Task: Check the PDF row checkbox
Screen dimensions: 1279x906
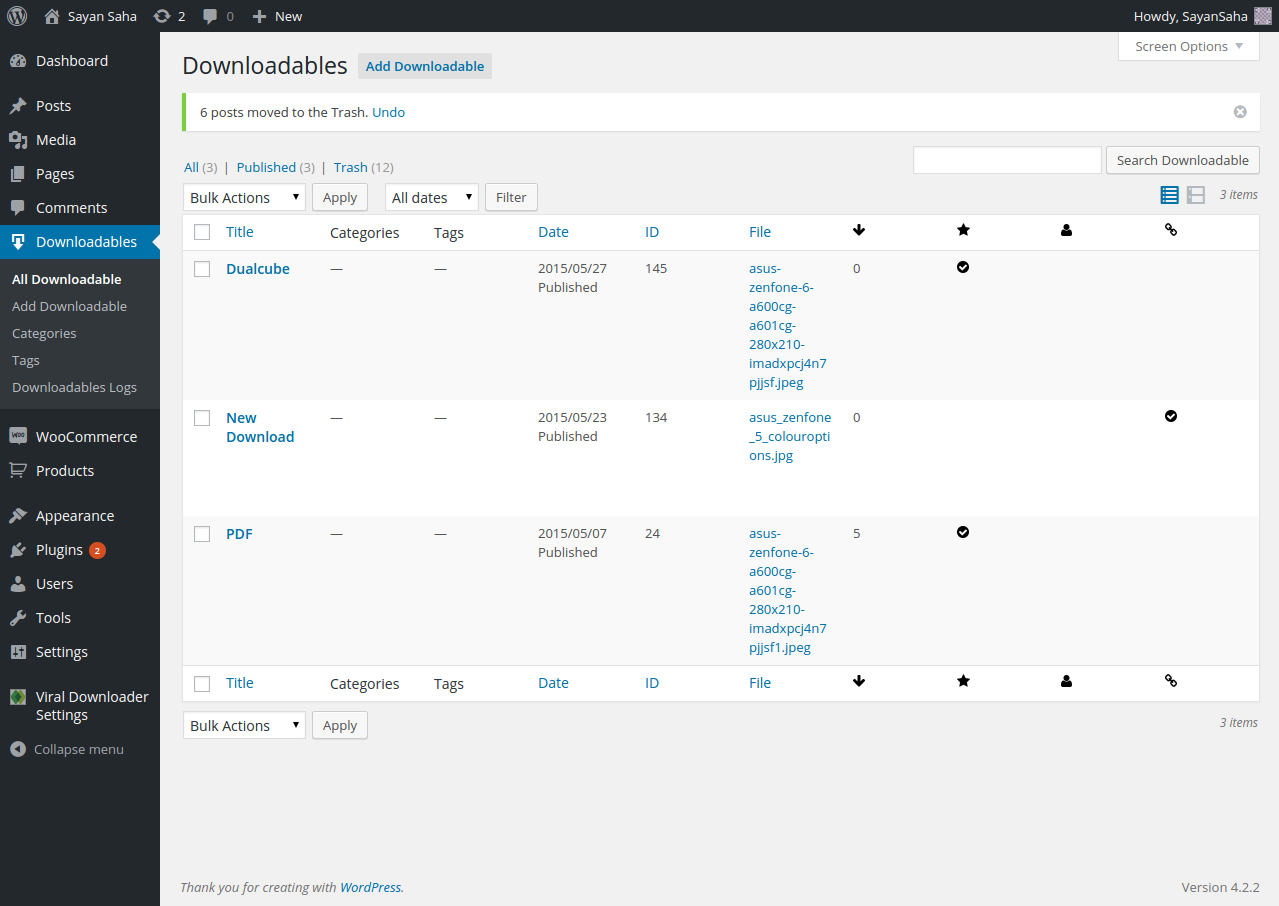Action: 202,533
